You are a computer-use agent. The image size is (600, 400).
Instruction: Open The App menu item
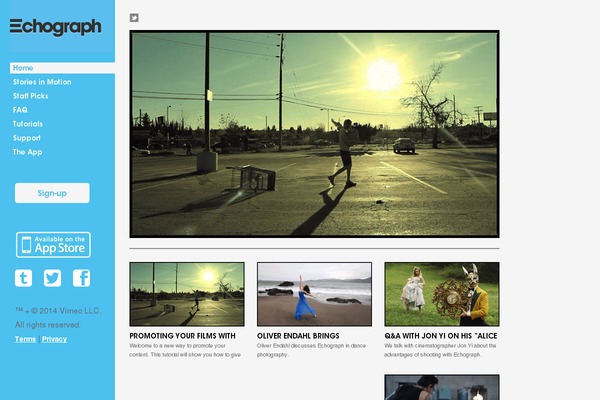coord(27,152)
